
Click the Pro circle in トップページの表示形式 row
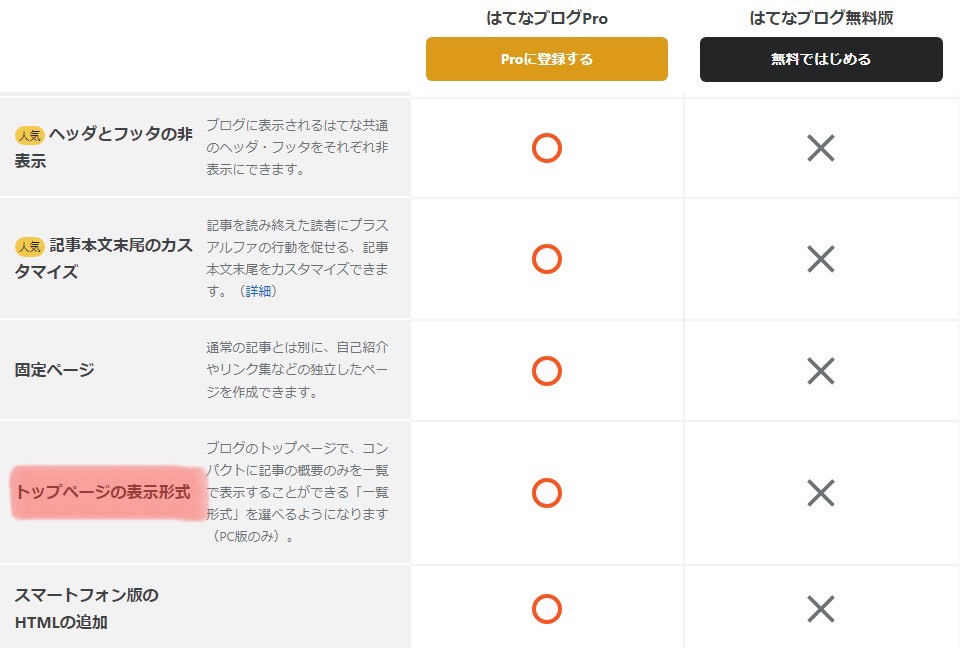547,492
